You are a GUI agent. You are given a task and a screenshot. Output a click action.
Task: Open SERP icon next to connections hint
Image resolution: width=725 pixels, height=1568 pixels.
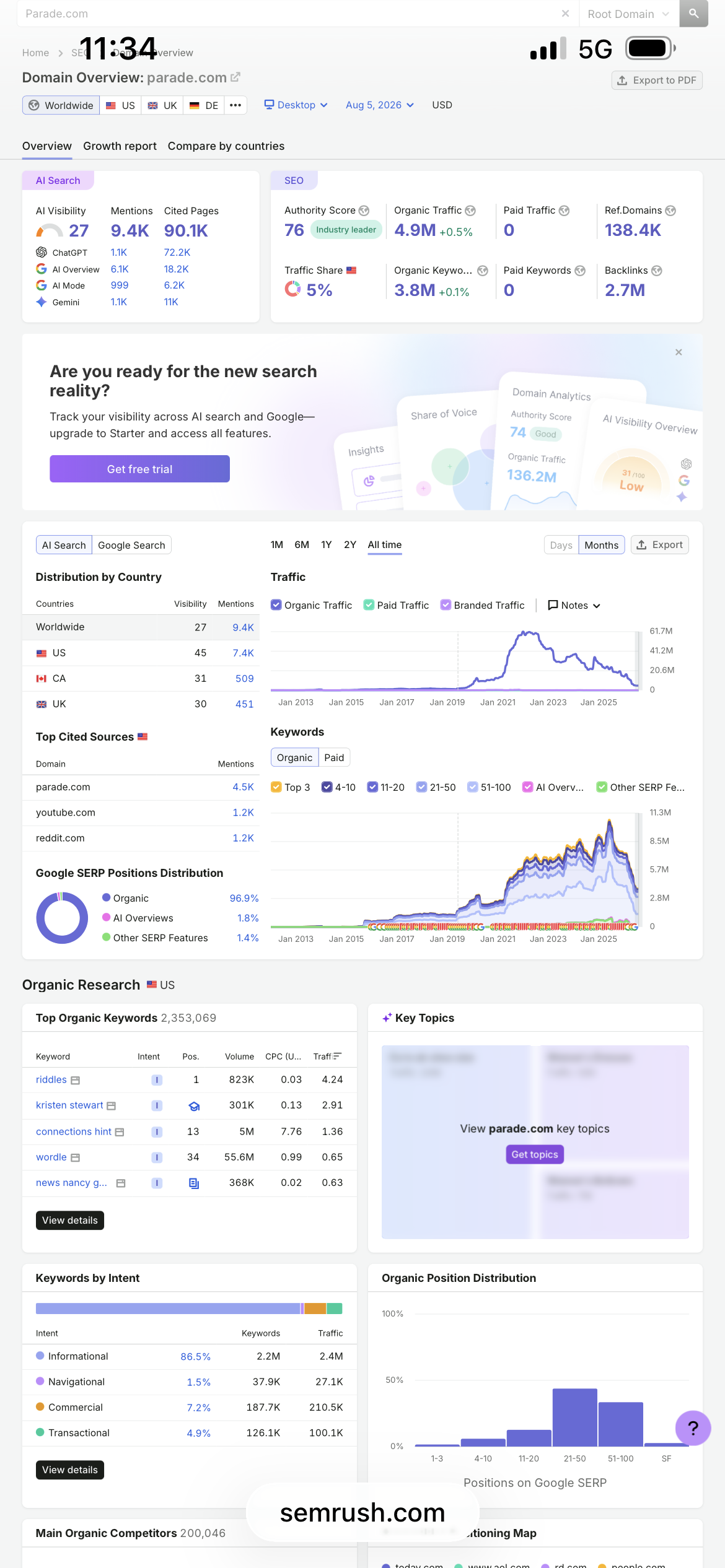coord(120,1132)
